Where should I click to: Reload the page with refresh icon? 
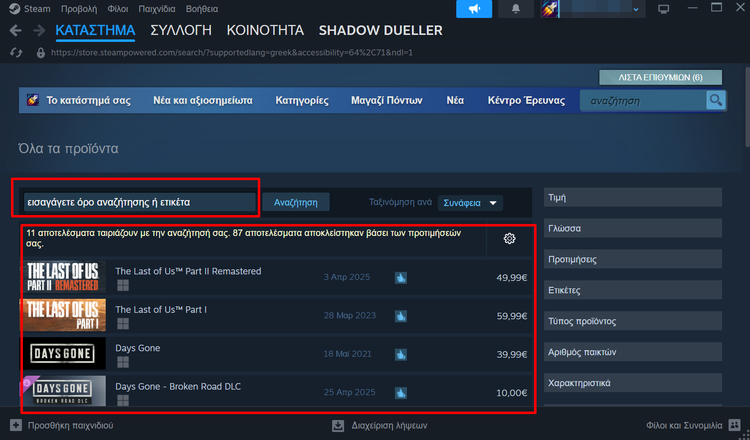(x=16, y=53)
